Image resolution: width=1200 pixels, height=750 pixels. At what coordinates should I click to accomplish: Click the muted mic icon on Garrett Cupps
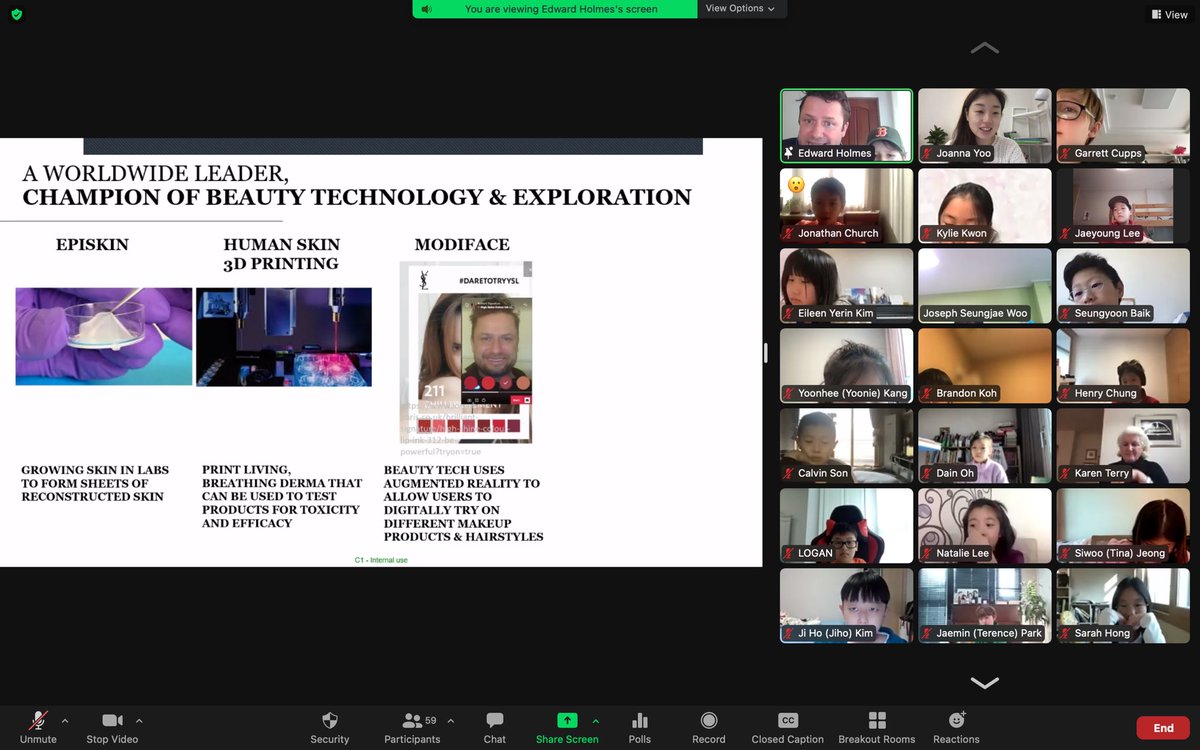1066,153
